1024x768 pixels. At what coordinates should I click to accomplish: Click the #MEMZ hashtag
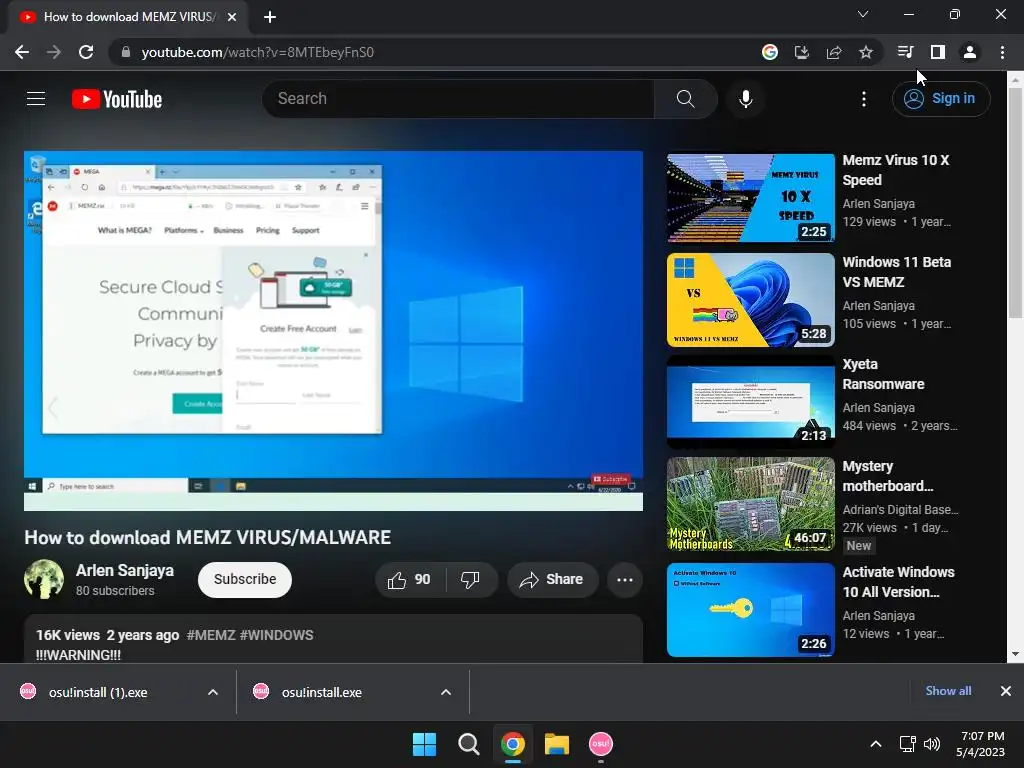pyautogui.click(x=210, y=635)
